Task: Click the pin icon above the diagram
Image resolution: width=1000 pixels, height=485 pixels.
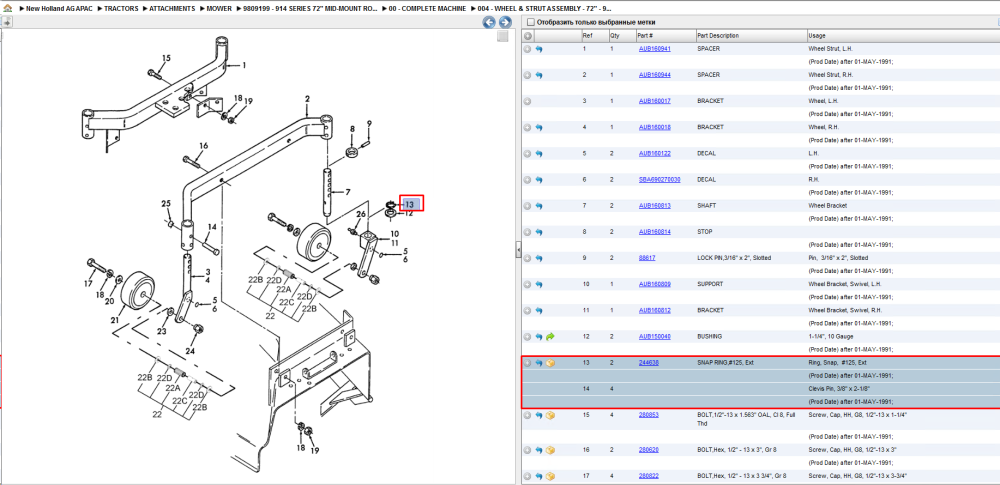Action: pyautogui.click(x=6, y=22)
